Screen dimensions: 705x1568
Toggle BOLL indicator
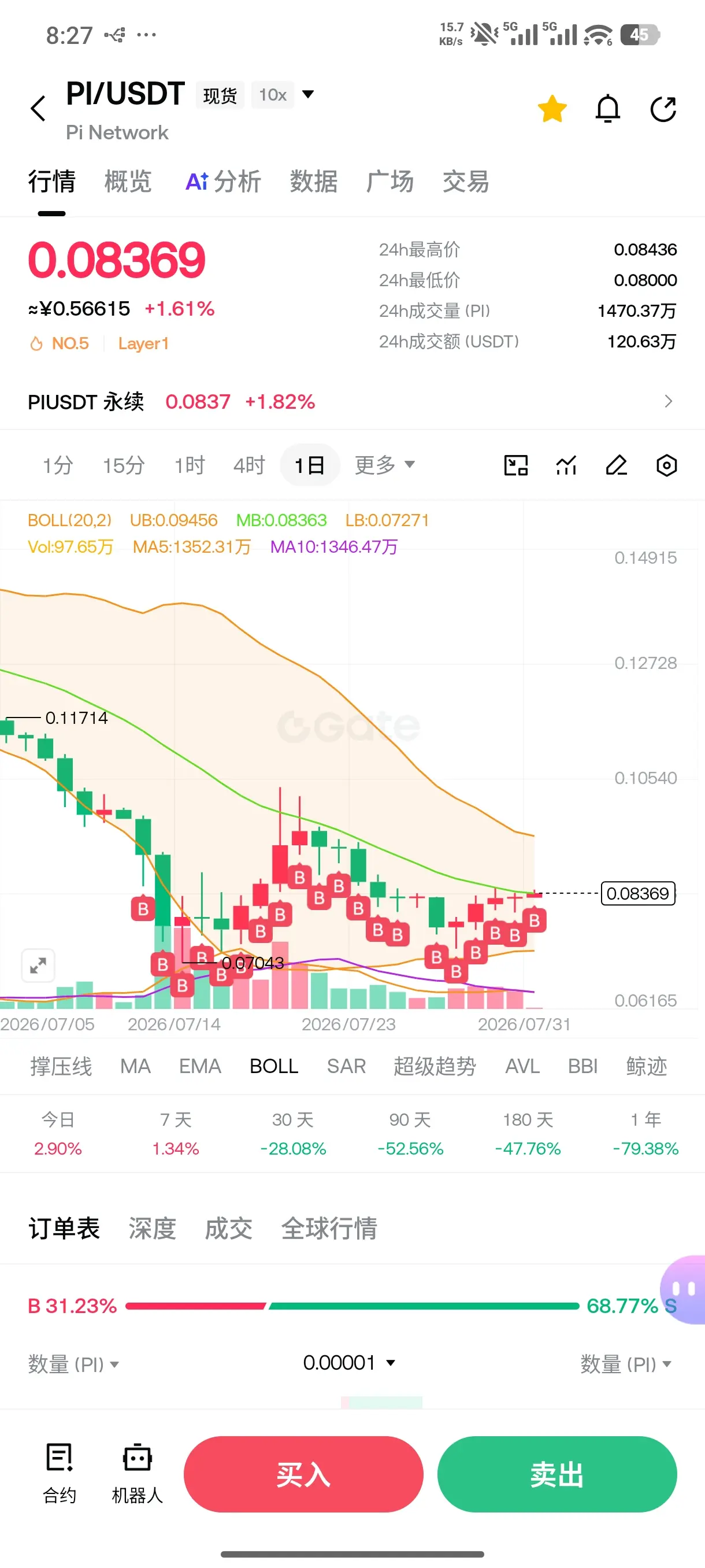point(274,1066)
